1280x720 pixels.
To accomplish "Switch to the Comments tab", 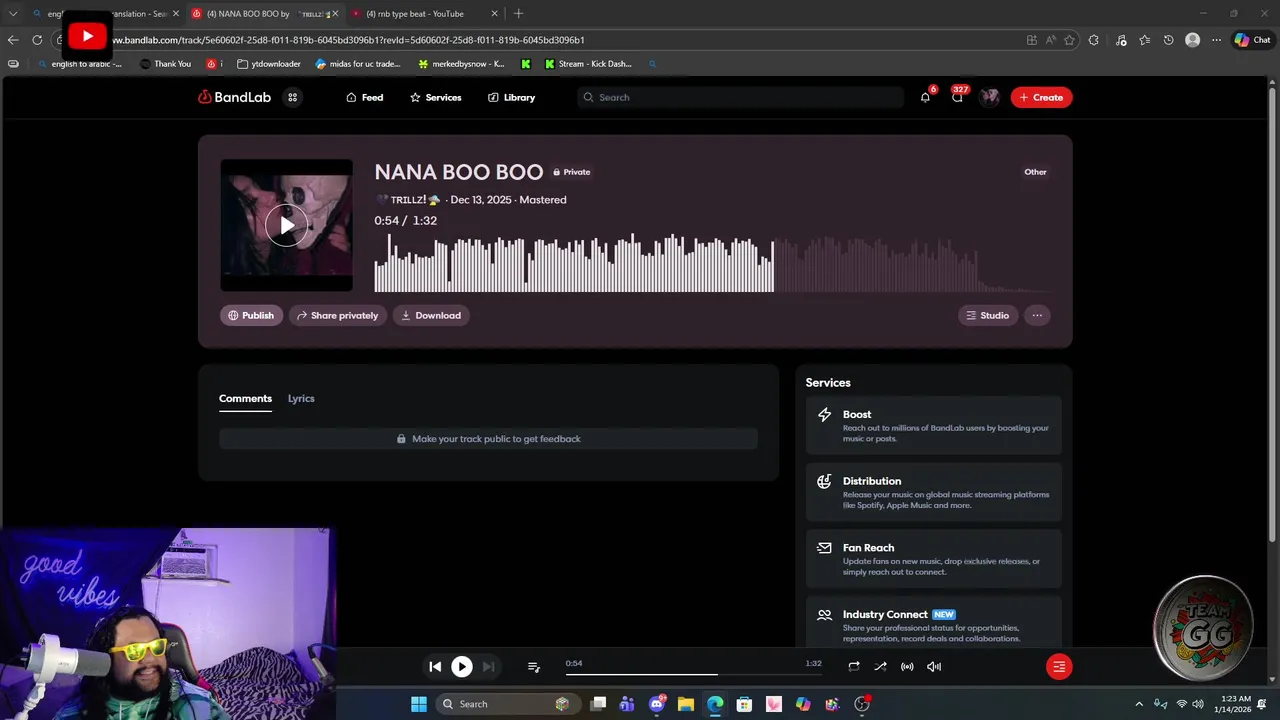I will 245,398.
